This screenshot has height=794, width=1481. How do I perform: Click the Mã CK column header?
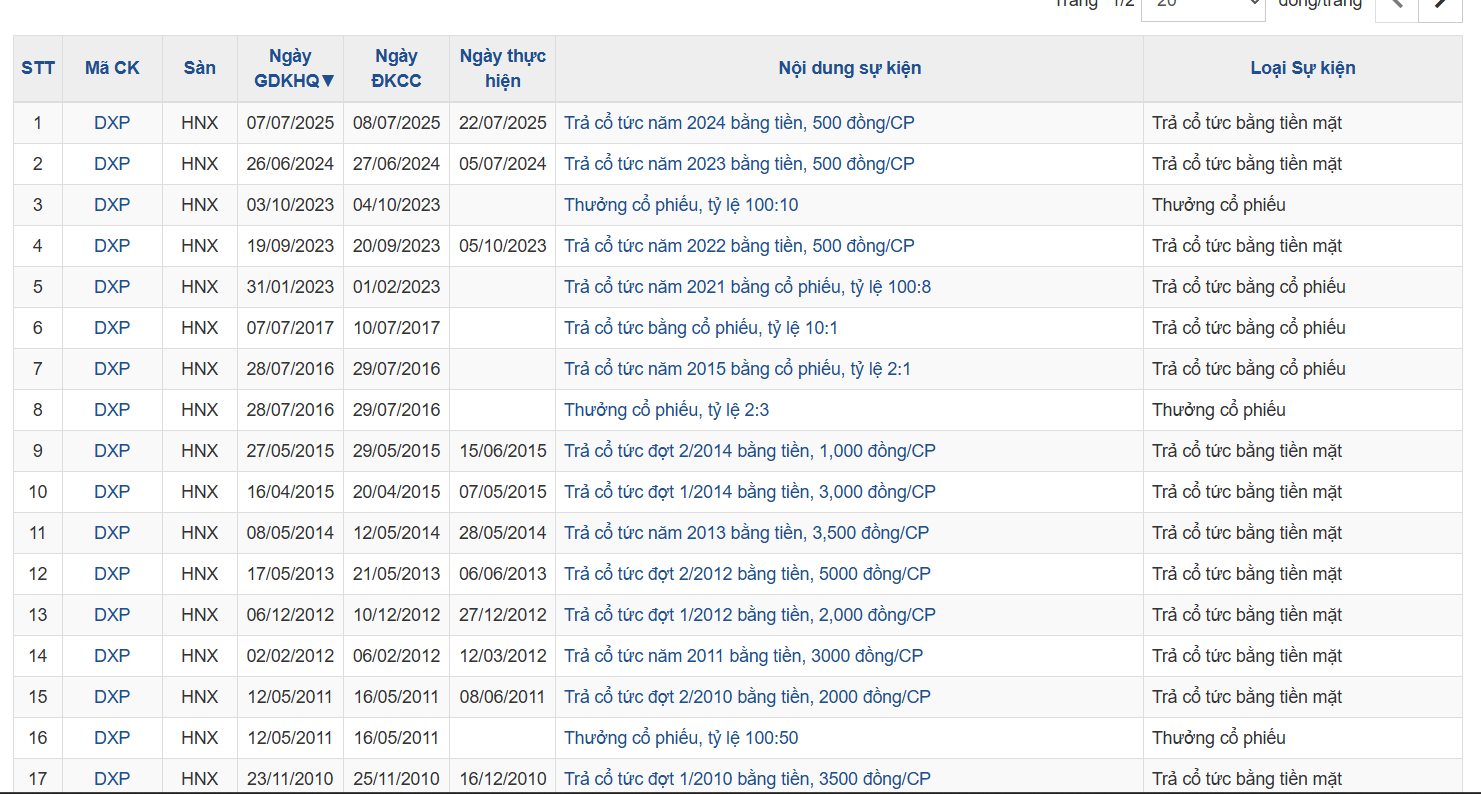(112, 68)
